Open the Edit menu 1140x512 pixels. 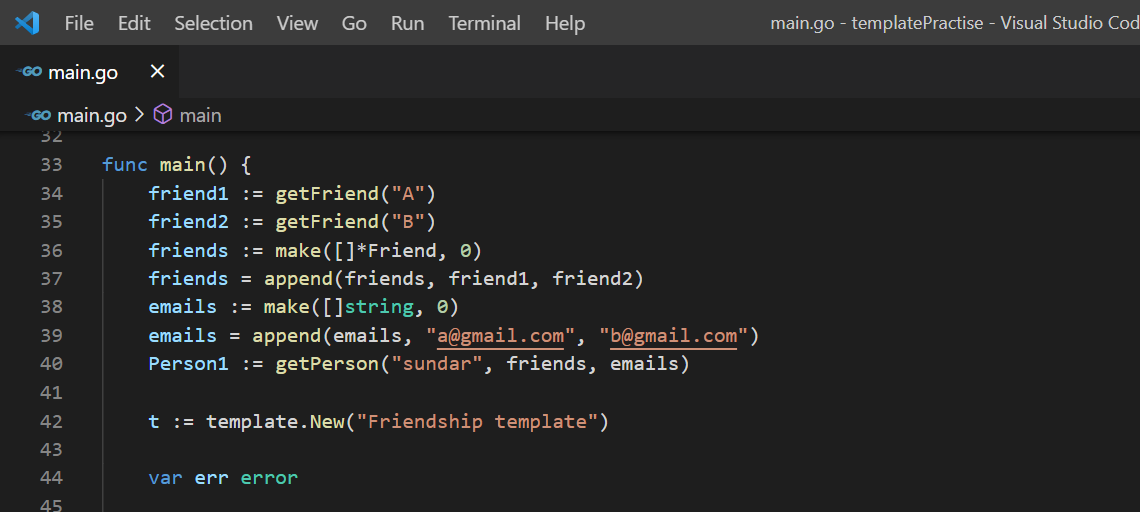[135, 23]
